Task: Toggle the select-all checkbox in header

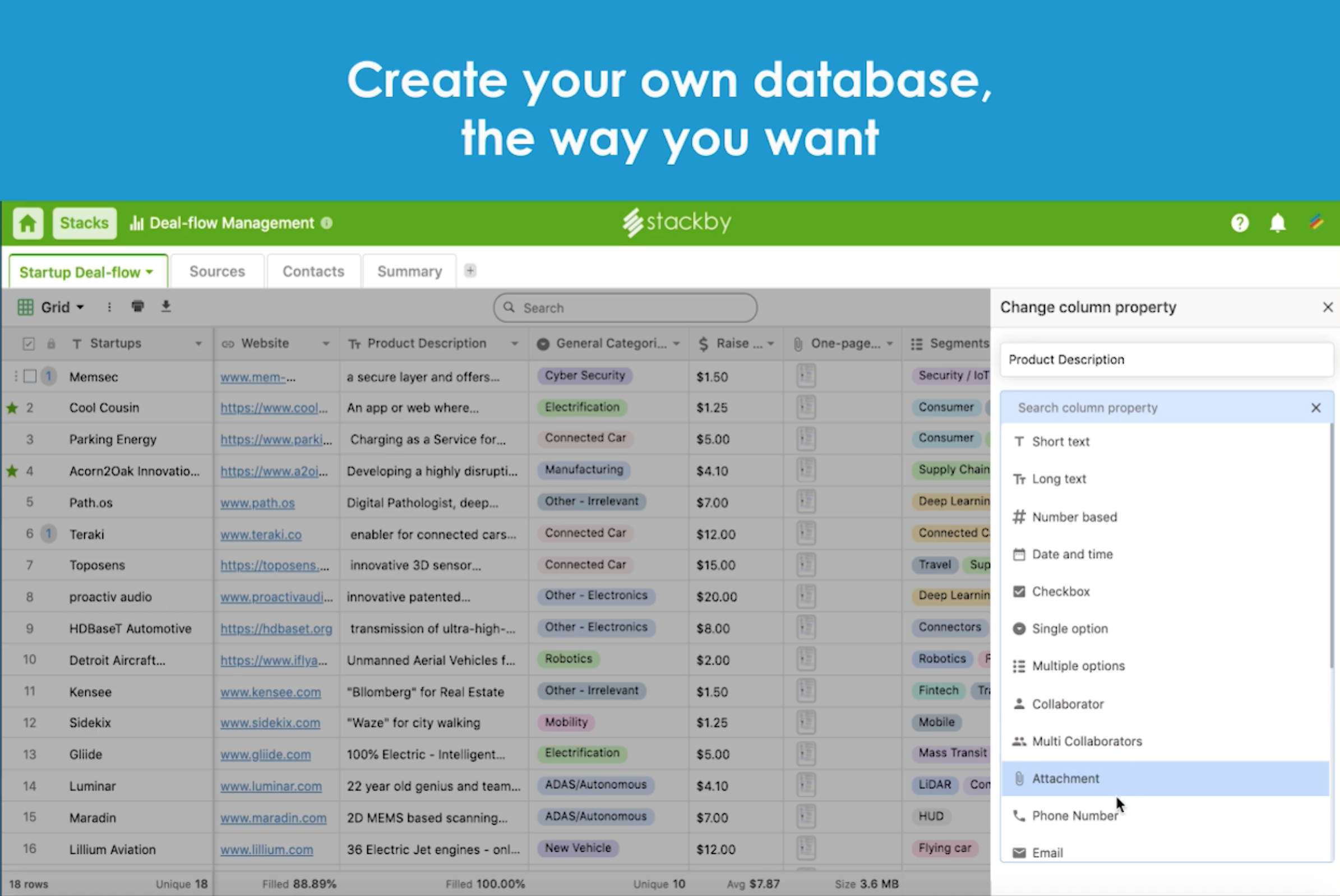Action: click(29, 343)
